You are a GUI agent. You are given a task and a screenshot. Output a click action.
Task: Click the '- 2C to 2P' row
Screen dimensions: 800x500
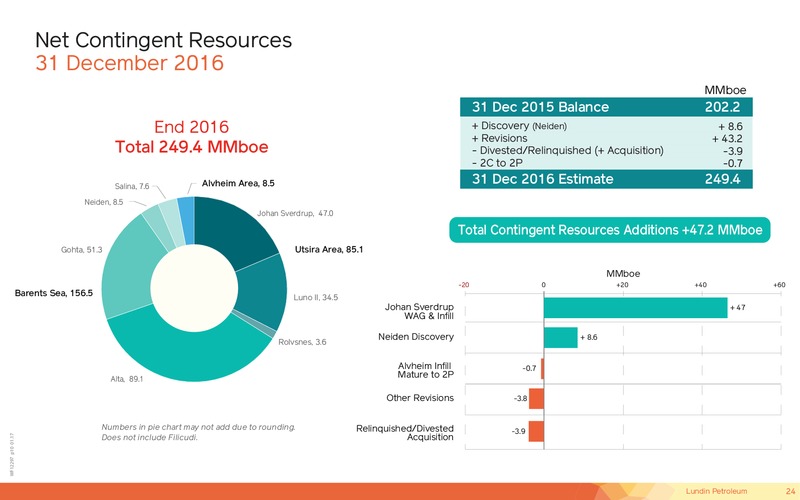point(606,163)
